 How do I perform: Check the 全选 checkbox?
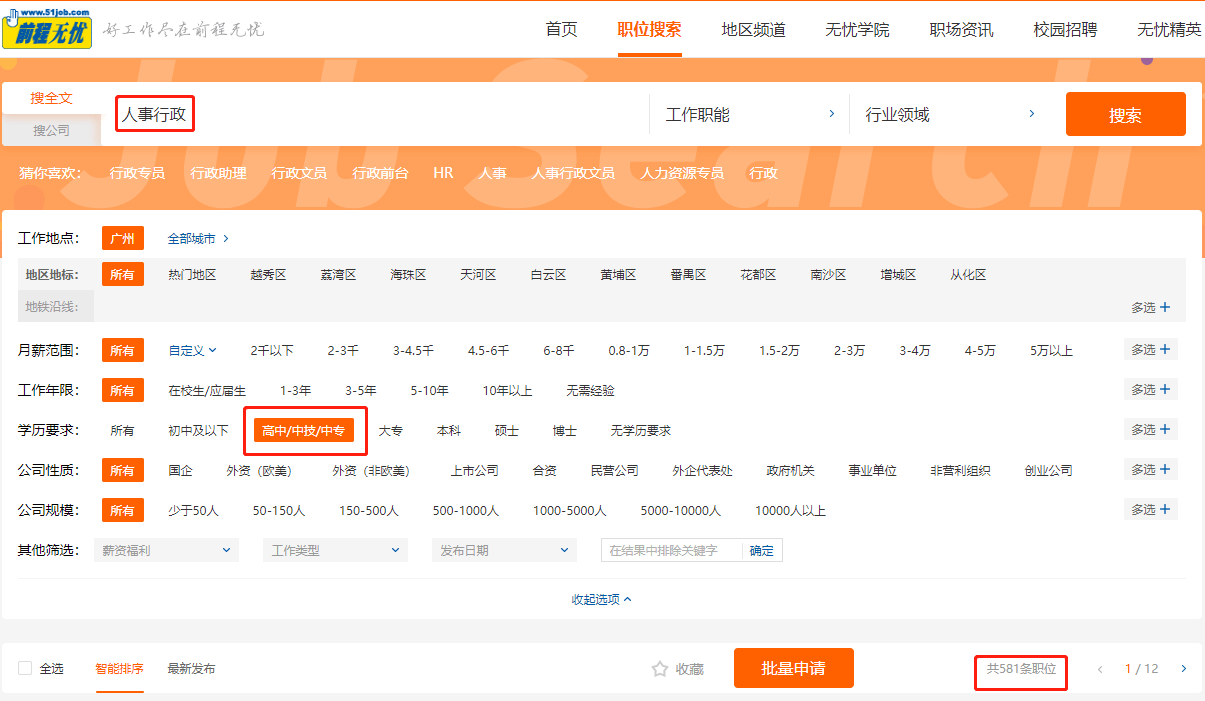tap(25, 669)
